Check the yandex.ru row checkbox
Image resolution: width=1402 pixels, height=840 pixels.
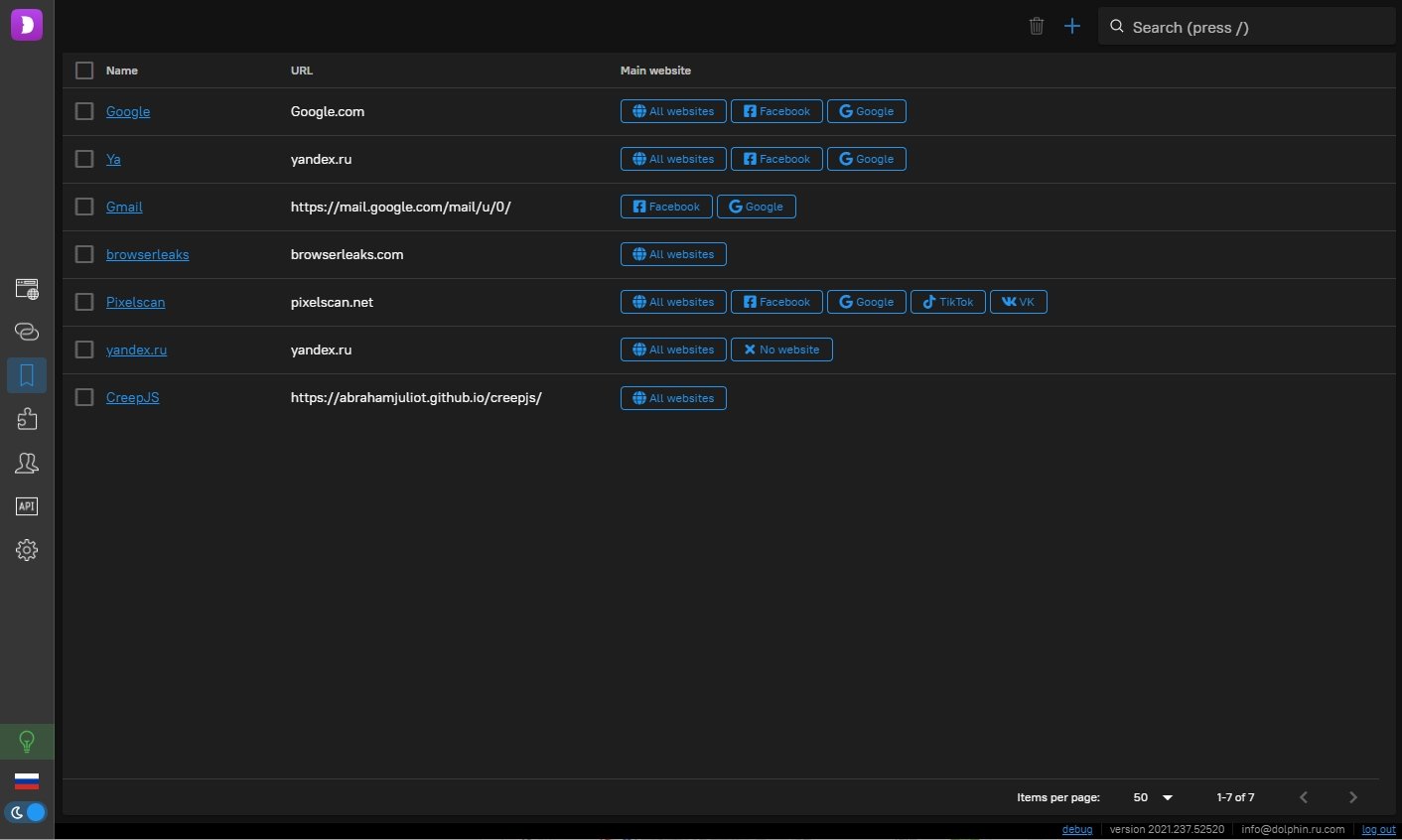[84, 350]
